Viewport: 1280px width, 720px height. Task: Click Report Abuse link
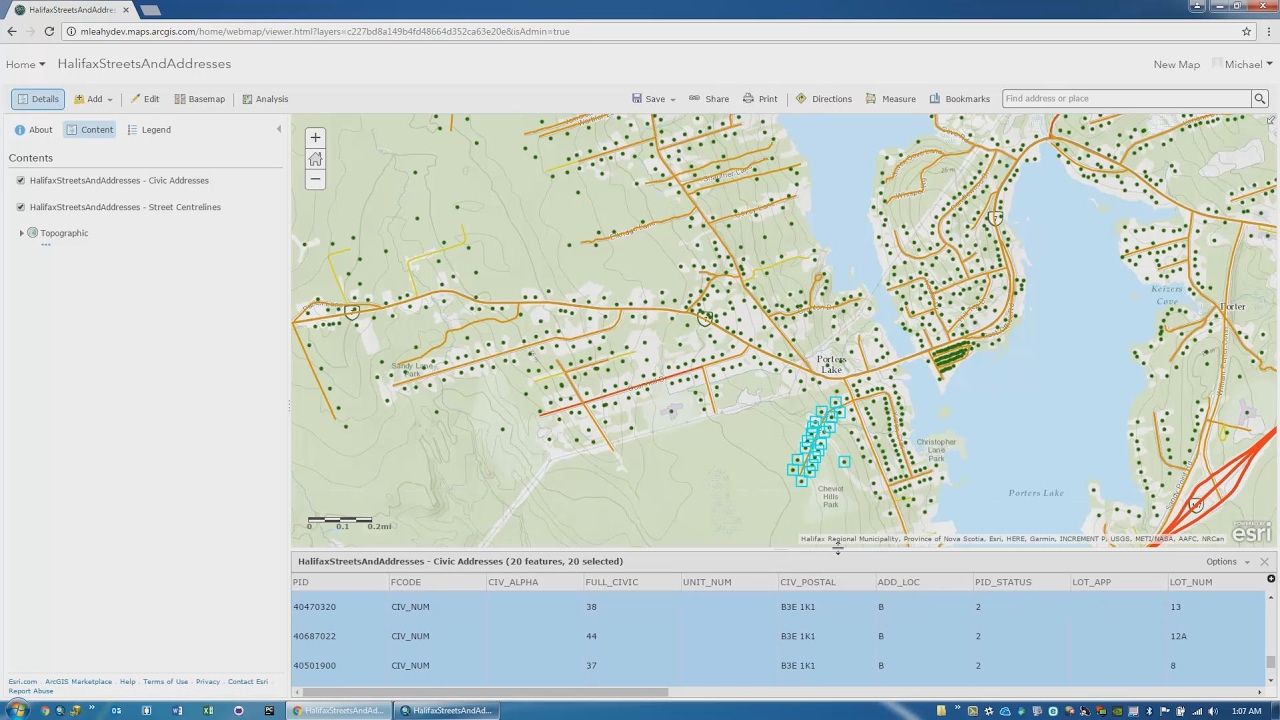pos(31,691)
